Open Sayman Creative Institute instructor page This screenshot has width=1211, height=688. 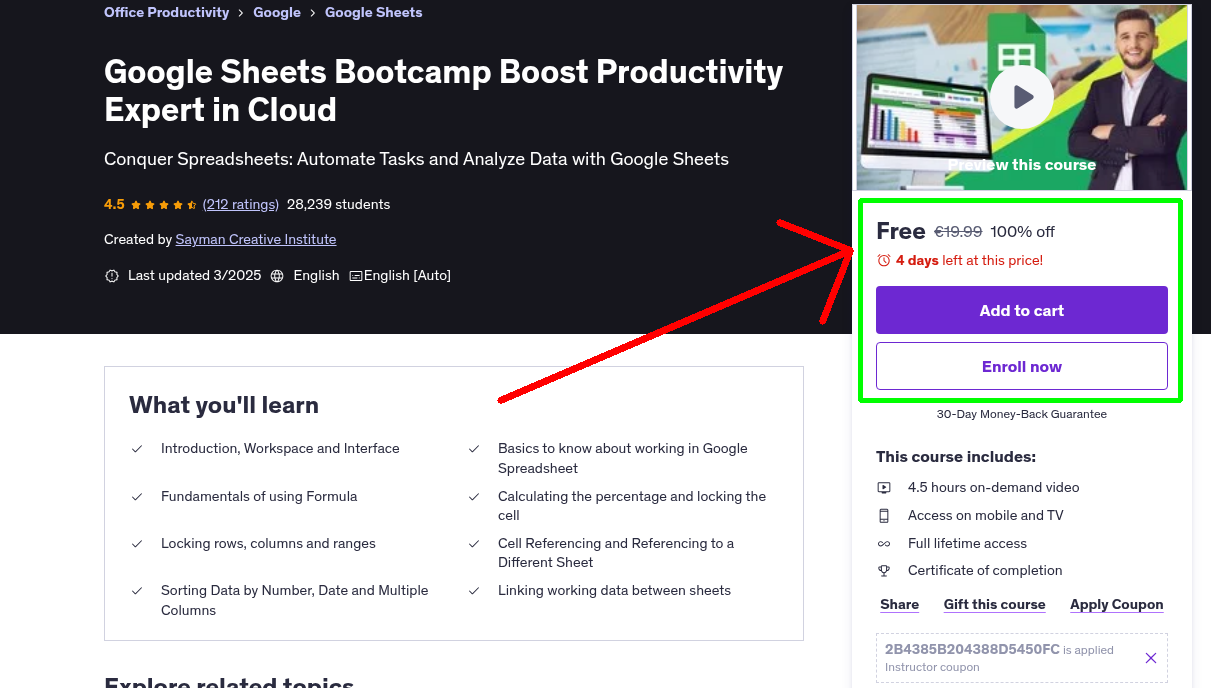point(256,239)
